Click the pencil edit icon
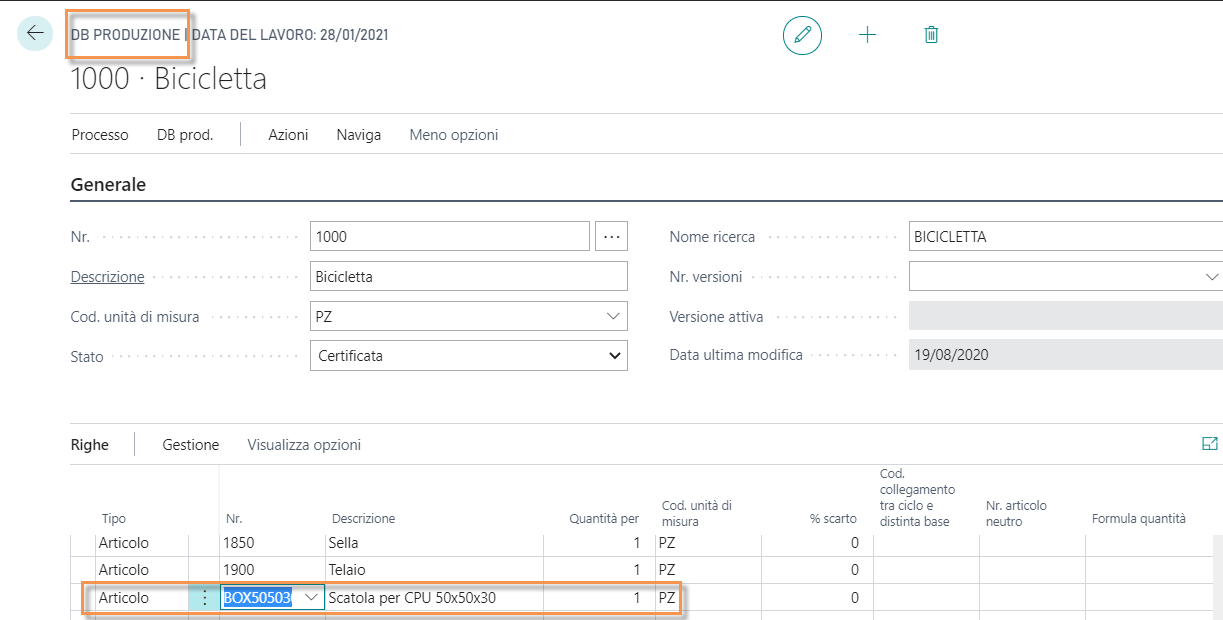Screen dimensions: 1223x620 point(802,35)
